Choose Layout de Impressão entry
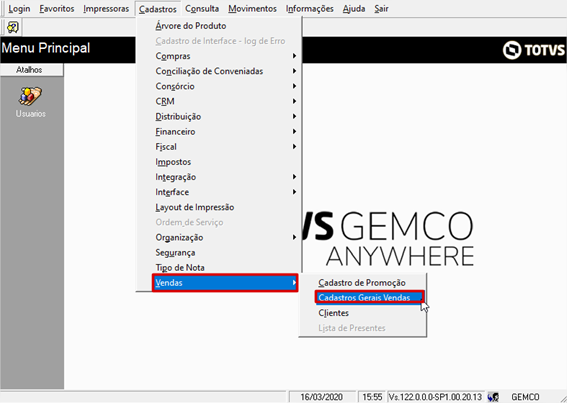 coord(218,207)
